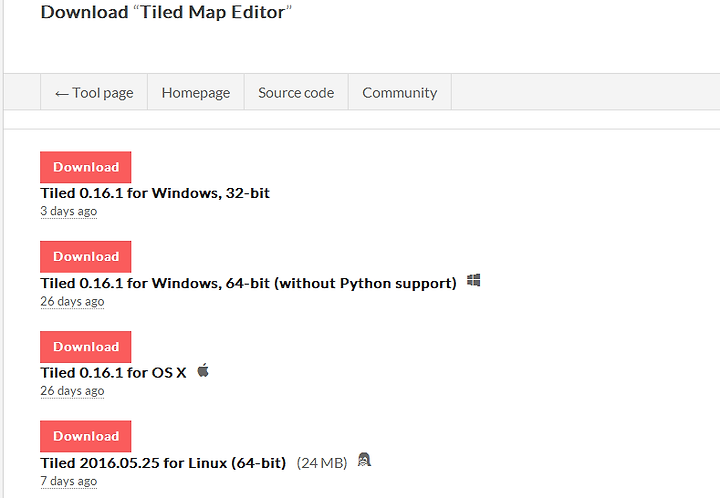
Task: Download Tiled 0.16.1 for Windows 32-bit
Action: click(x=85, y=167)
